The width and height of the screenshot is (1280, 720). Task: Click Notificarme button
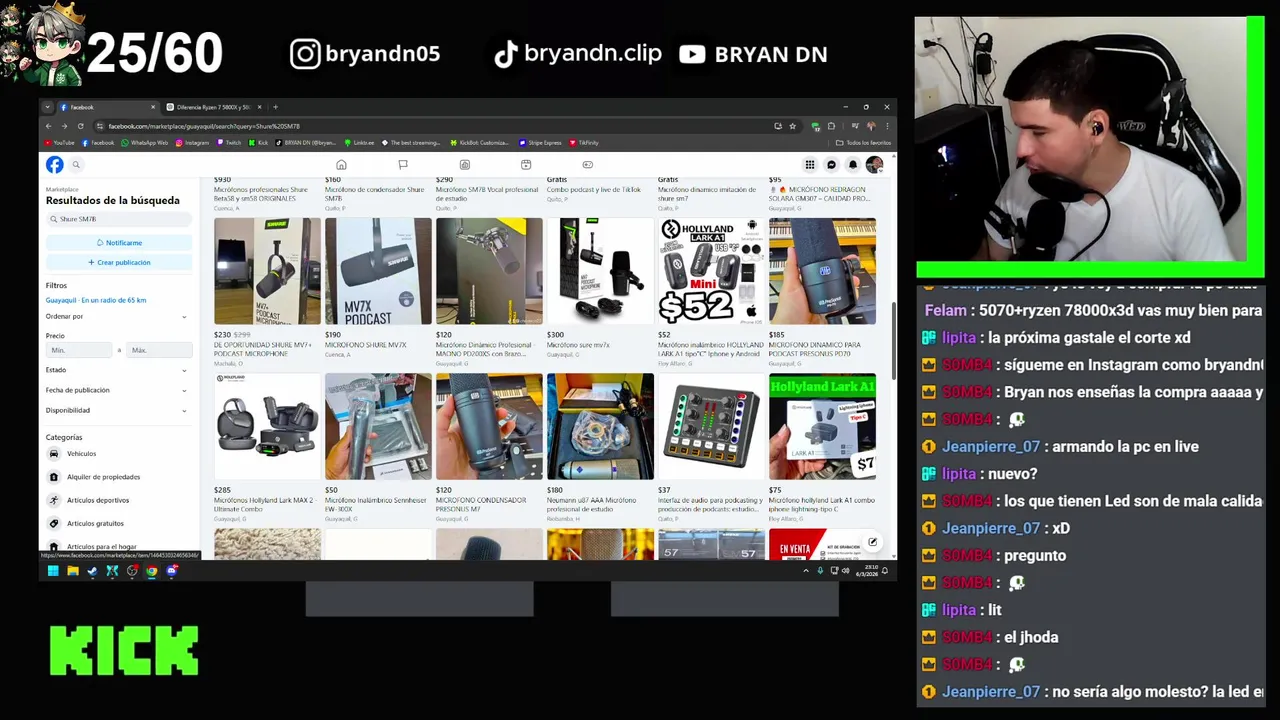coord(119,243)
